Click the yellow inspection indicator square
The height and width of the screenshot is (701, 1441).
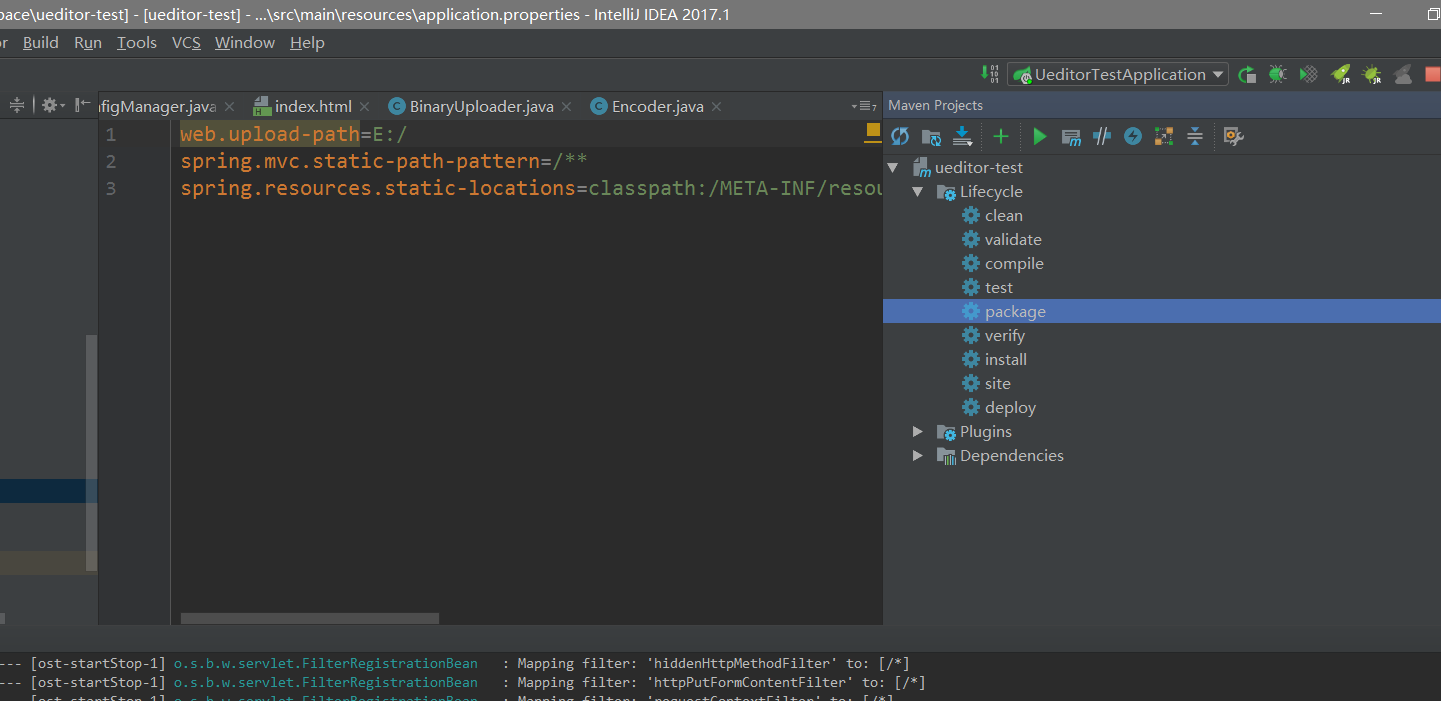coord(873,130)
